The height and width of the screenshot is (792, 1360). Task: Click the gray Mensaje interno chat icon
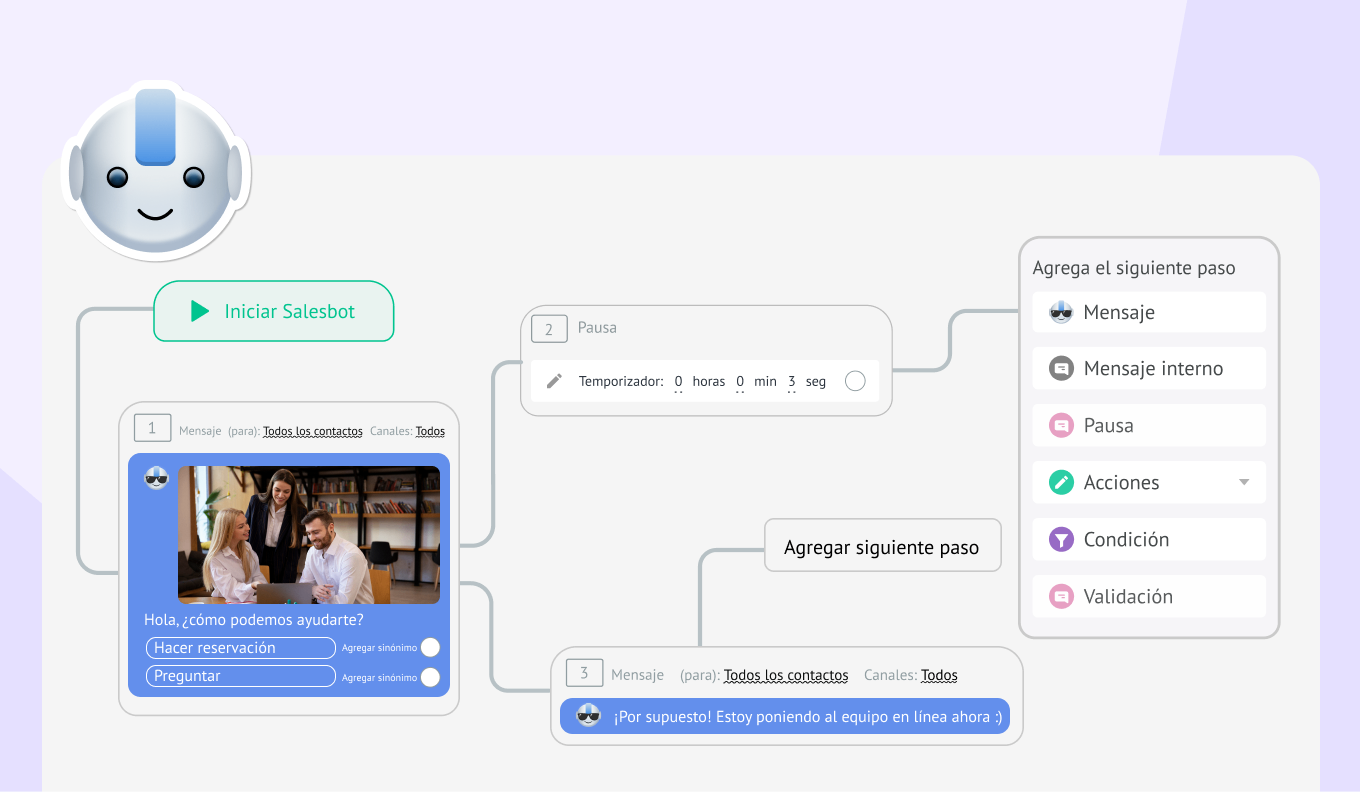[1061, 369]
